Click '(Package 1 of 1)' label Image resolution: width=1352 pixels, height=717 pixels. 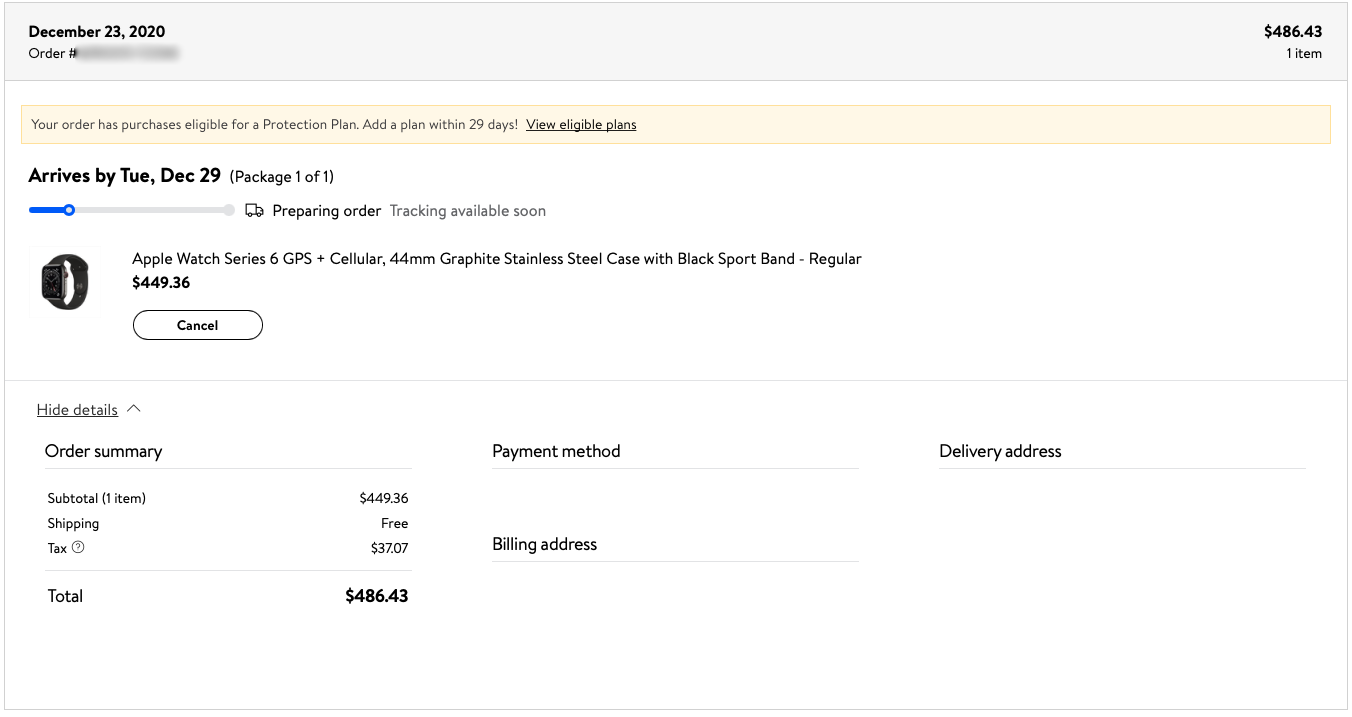tap(282, 177)
